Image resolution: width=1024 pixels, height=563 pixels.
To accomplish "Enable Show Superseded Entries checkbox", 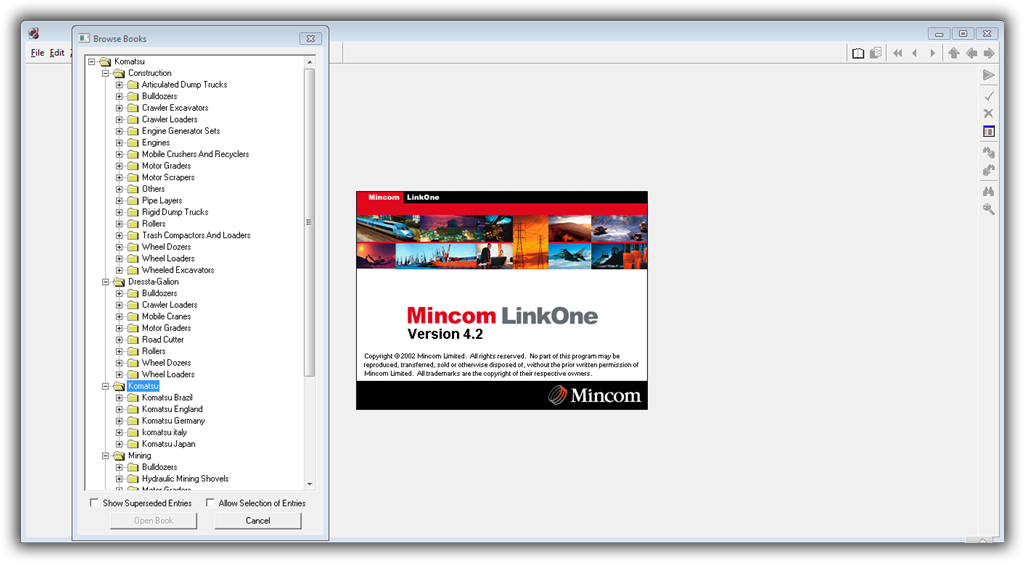I will click(x=95, y=503).
